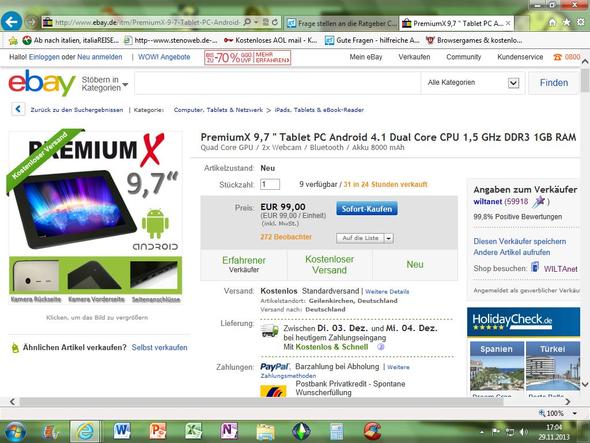This screenshot has height=443, width=590.
Task: Select the PremiumX 9,7 Tablet PC tab
Action: (x=457, y=23)
